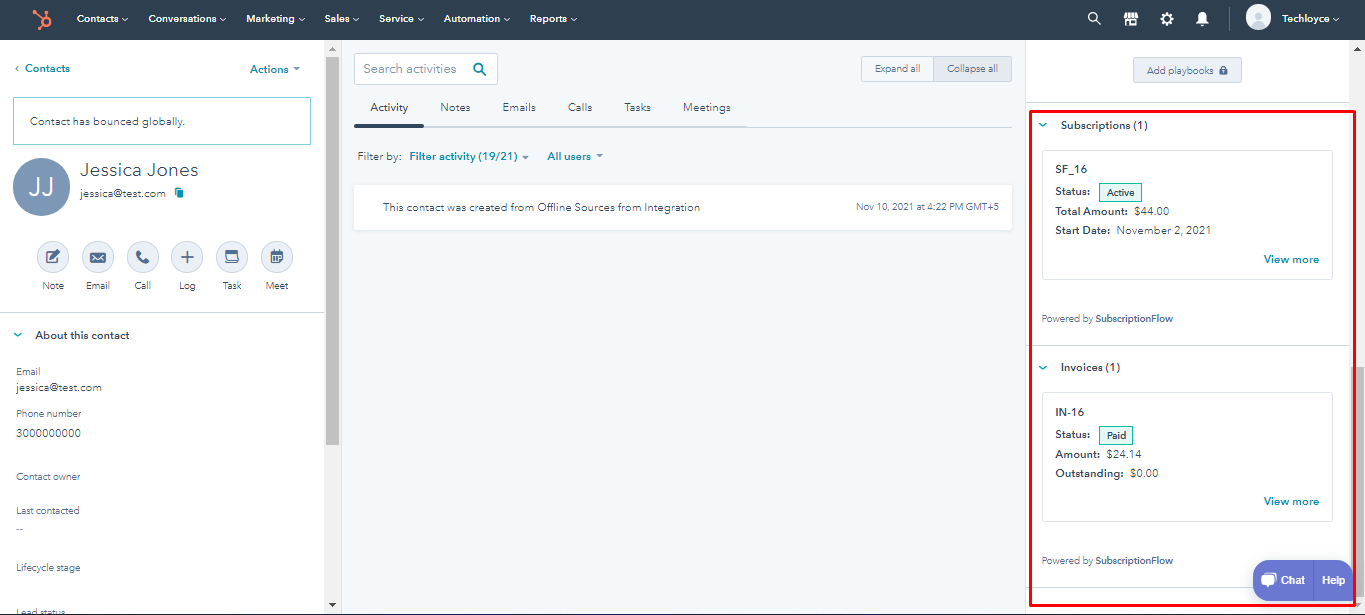Open the Marketing menu
This screenshot has width=1365, height=615.
275,18
